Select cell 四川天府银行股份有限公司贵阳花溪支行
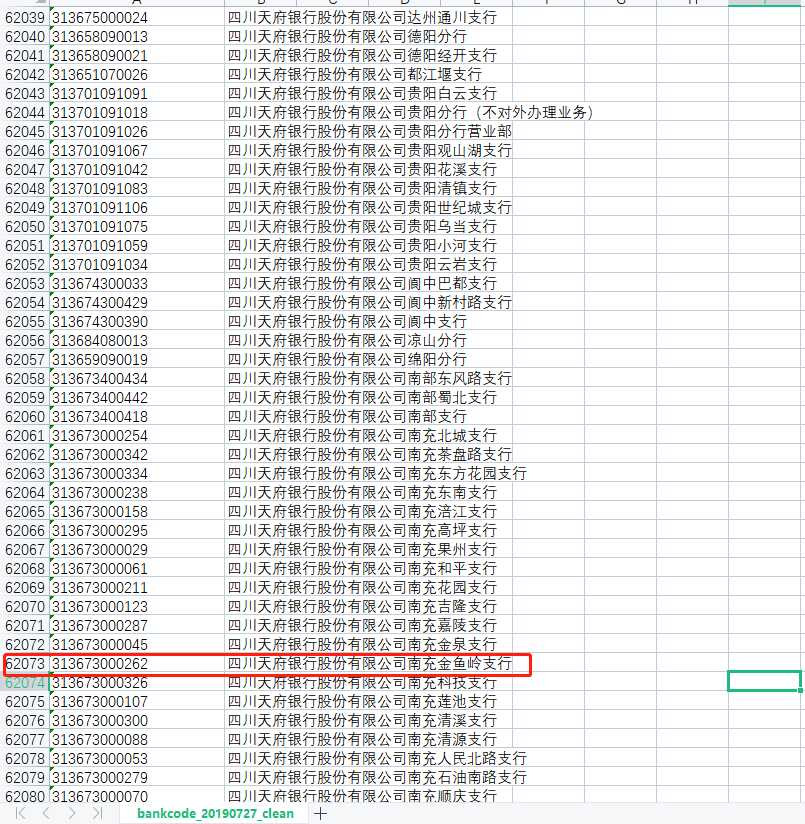Viewport: 805px width, 824px height. 362,170
